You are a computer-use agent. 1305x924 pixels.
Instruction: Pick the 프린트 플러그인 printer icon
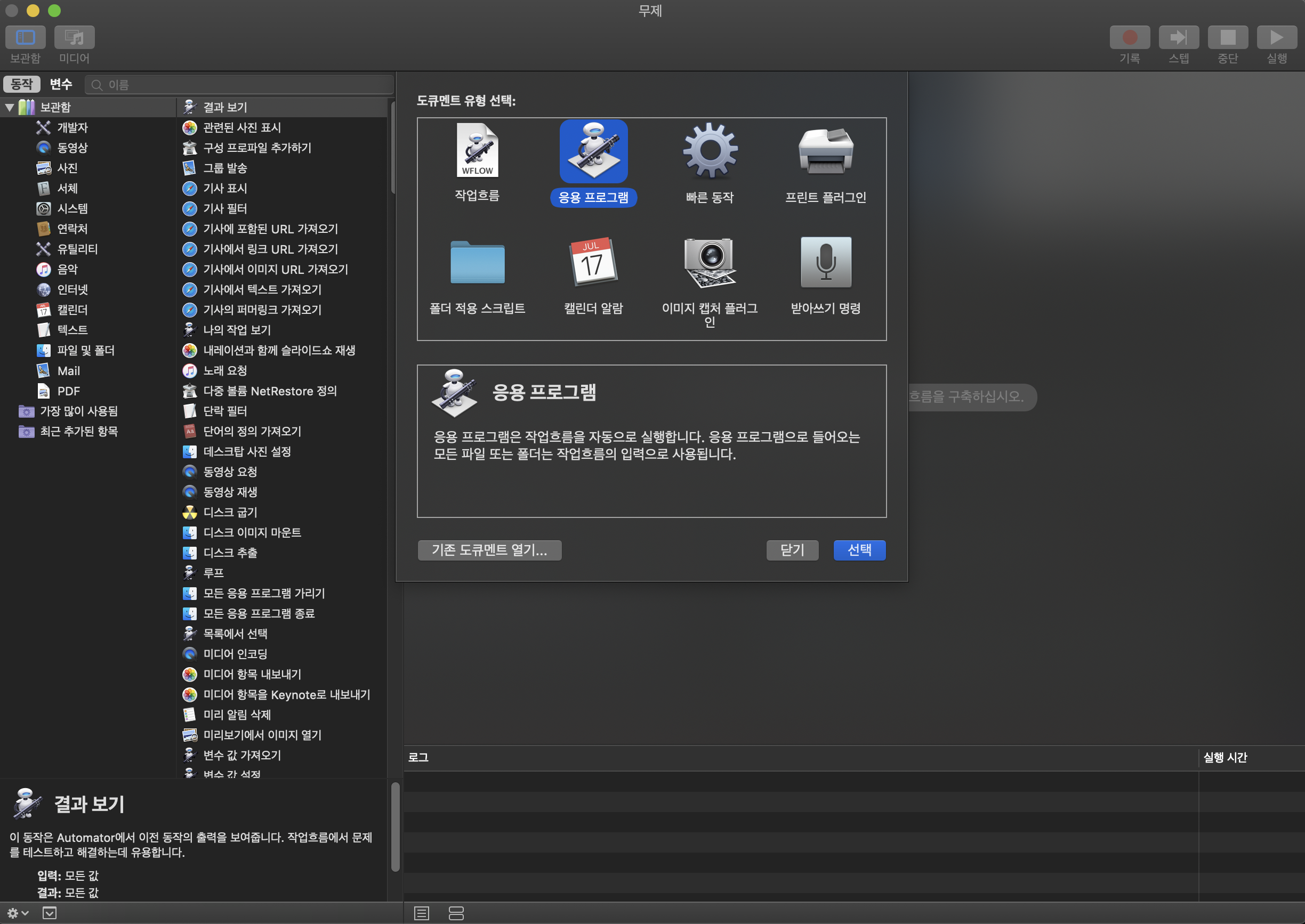click(x=825, y=151)
